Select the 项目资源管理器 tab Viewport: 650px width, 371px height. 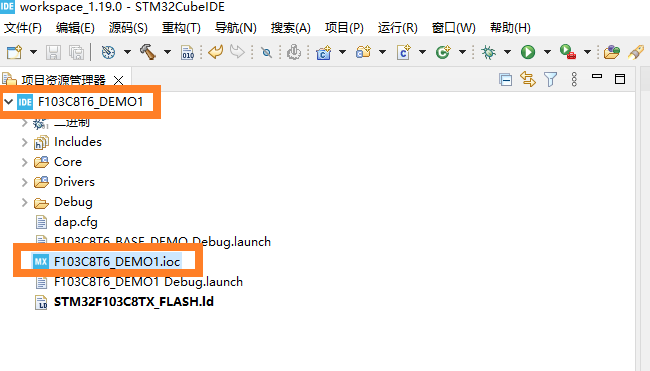(63, 79)
